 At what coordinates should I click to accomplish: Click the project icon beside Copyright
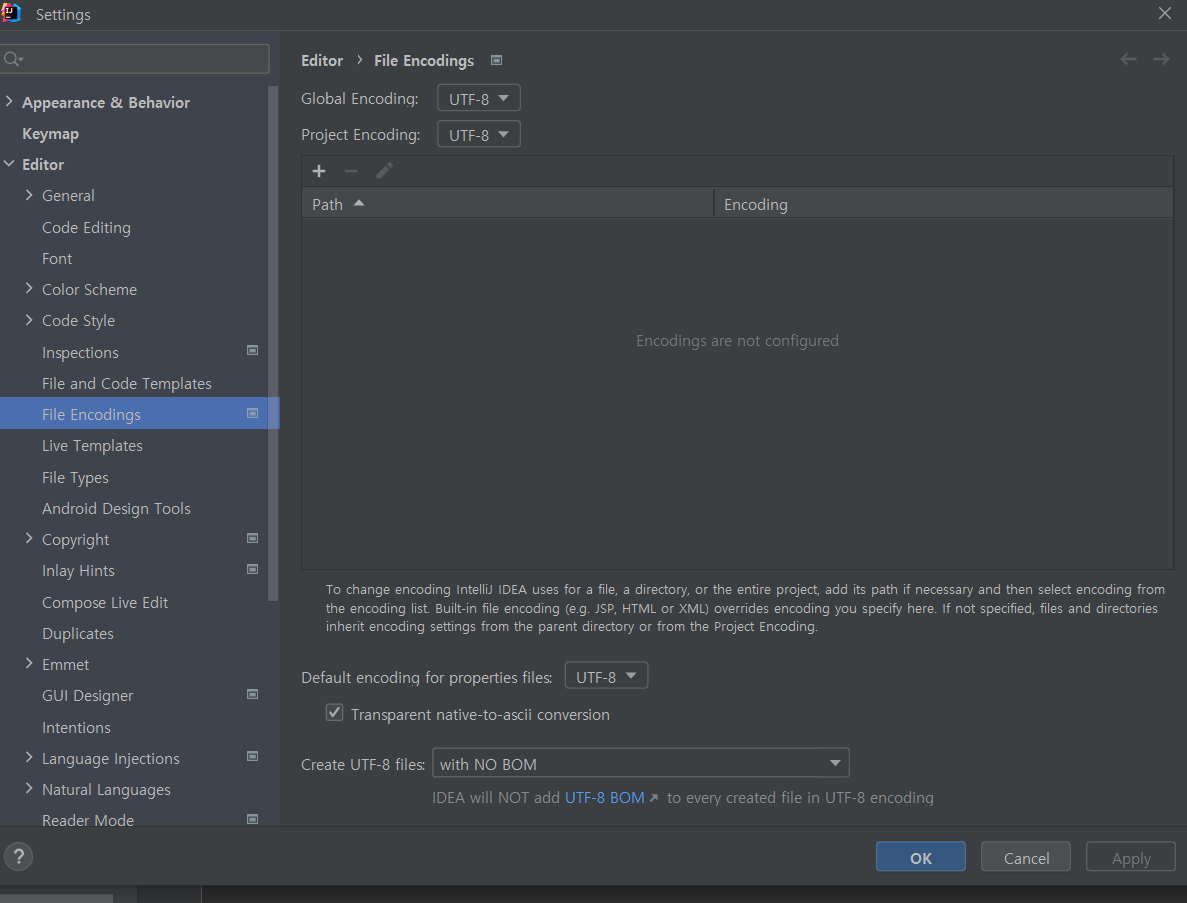click(253, 538)
